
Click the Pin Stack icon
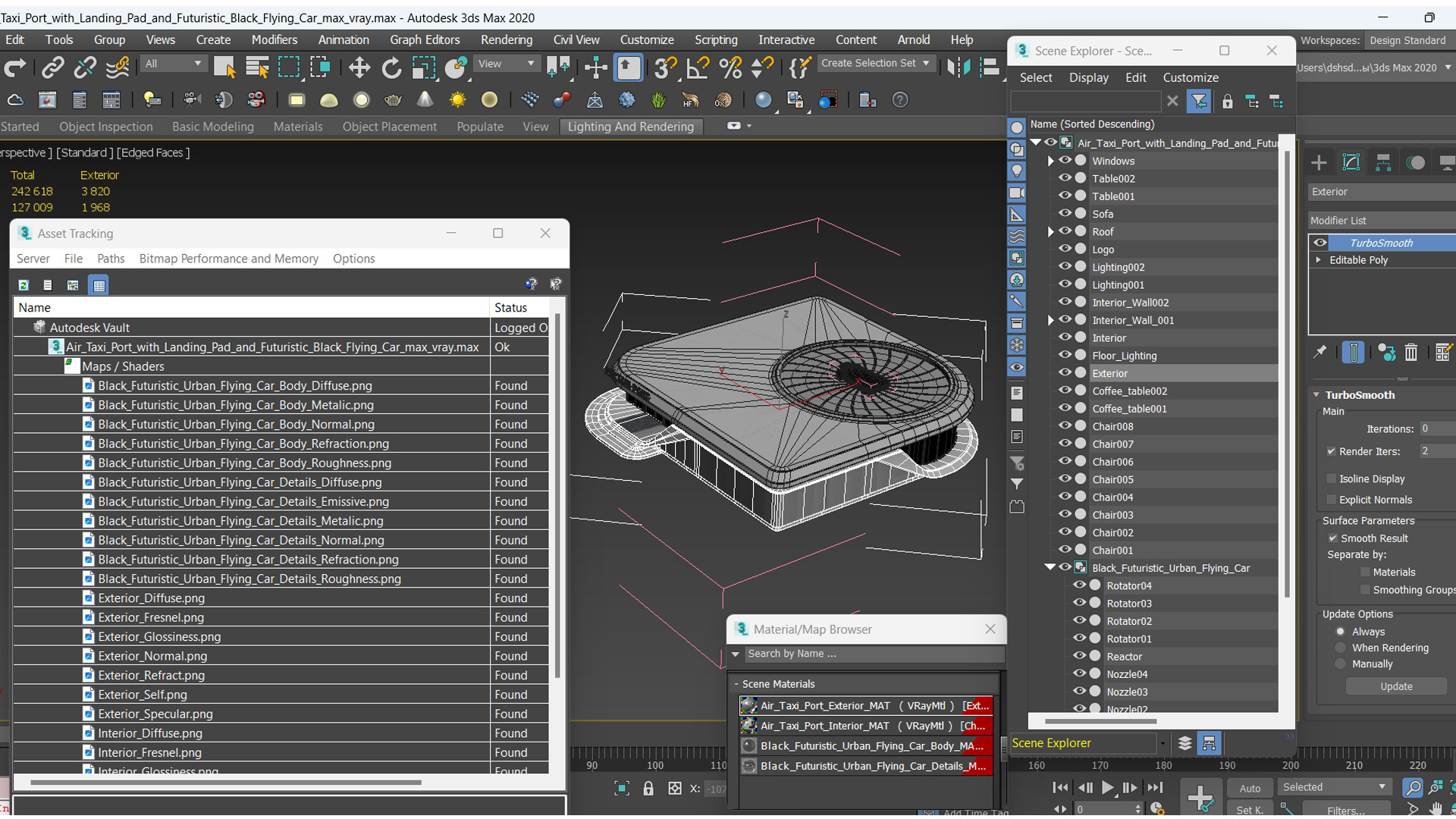coord(1320,353)
